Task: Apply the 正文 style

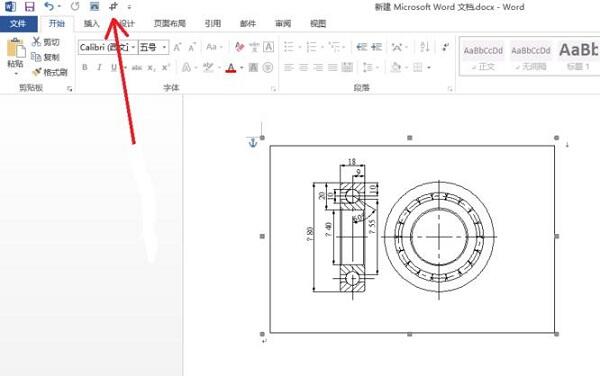Action: click(483, 57)
